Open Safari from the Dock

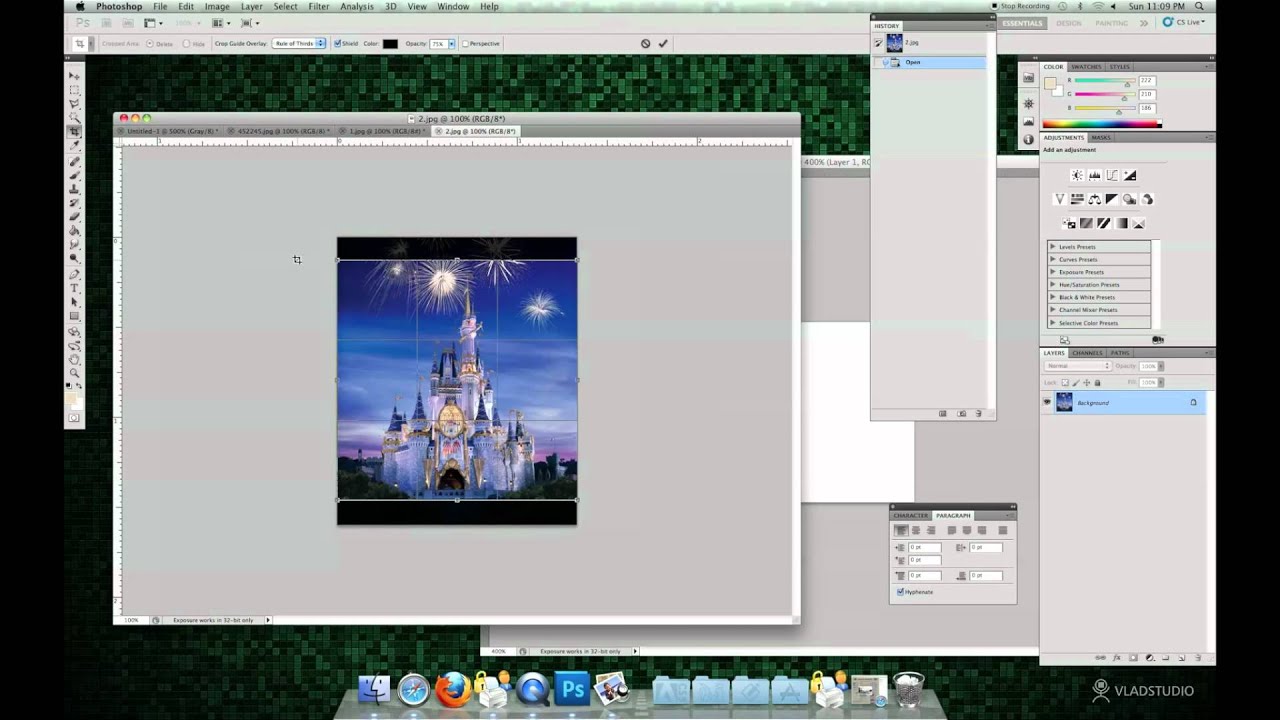click(413, 689)
